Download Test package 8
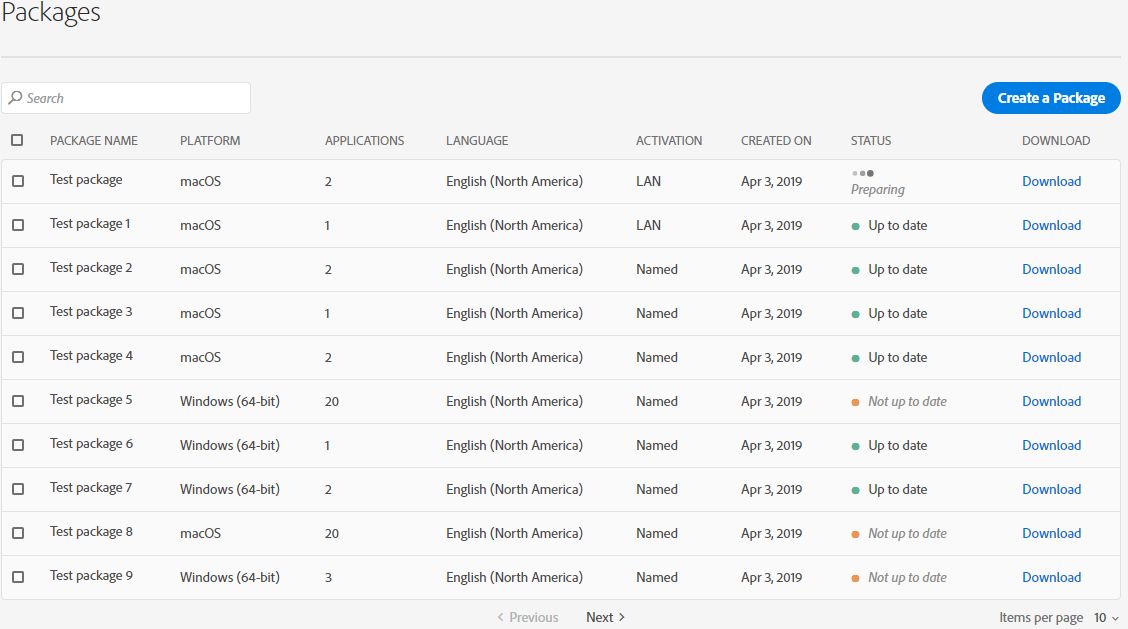This screenshot has width=1128, height=629. 1051,533
